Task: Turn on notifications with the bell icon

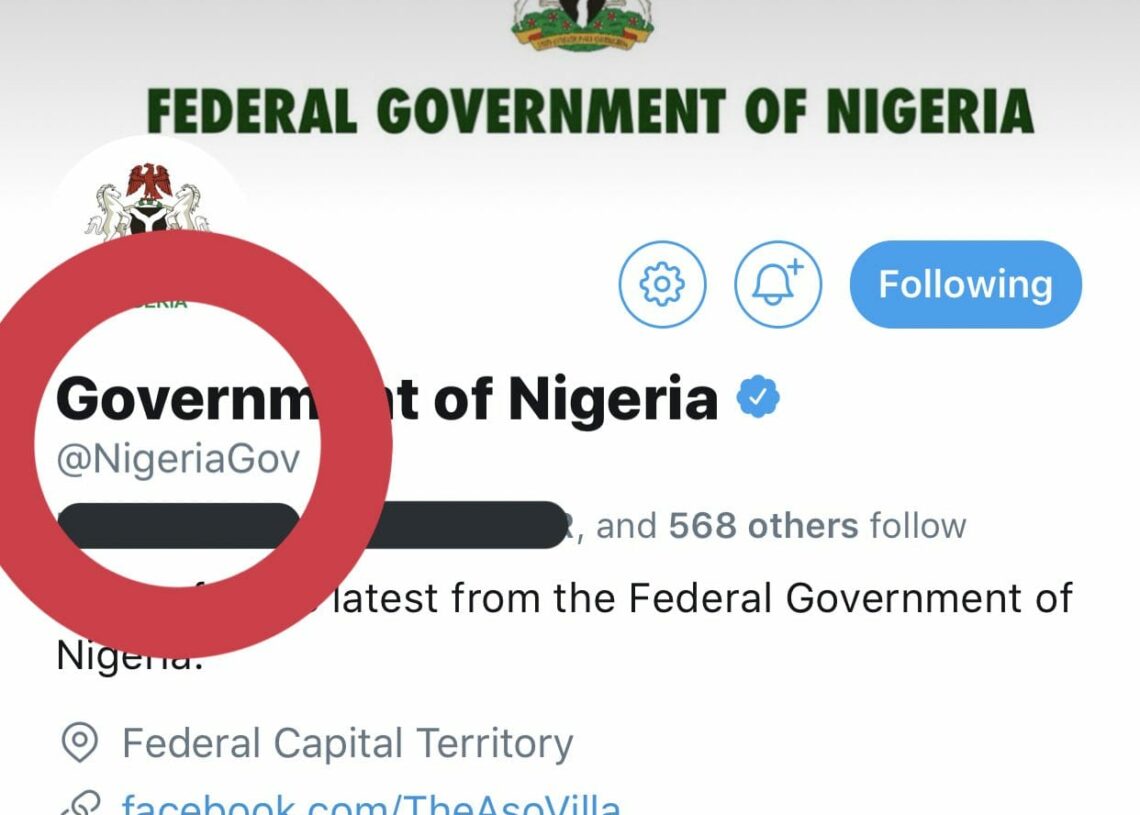Action: click(x=777, y=284)
